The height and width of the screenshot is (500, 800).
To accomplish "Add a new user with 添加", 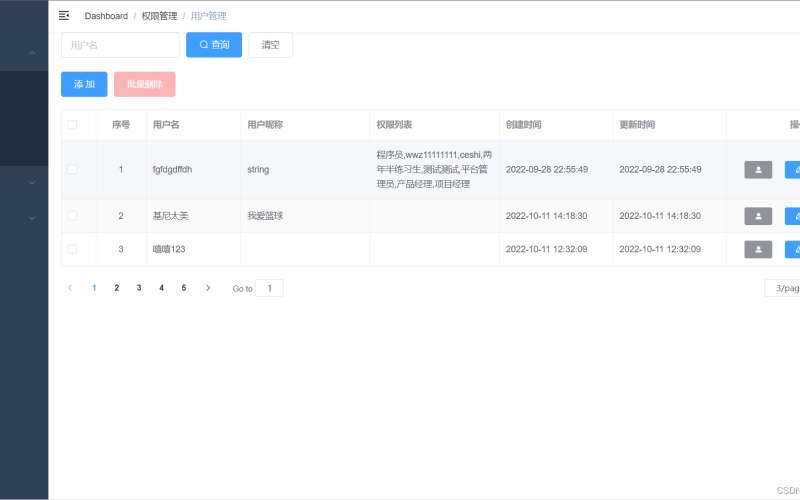I will point(84,84).
